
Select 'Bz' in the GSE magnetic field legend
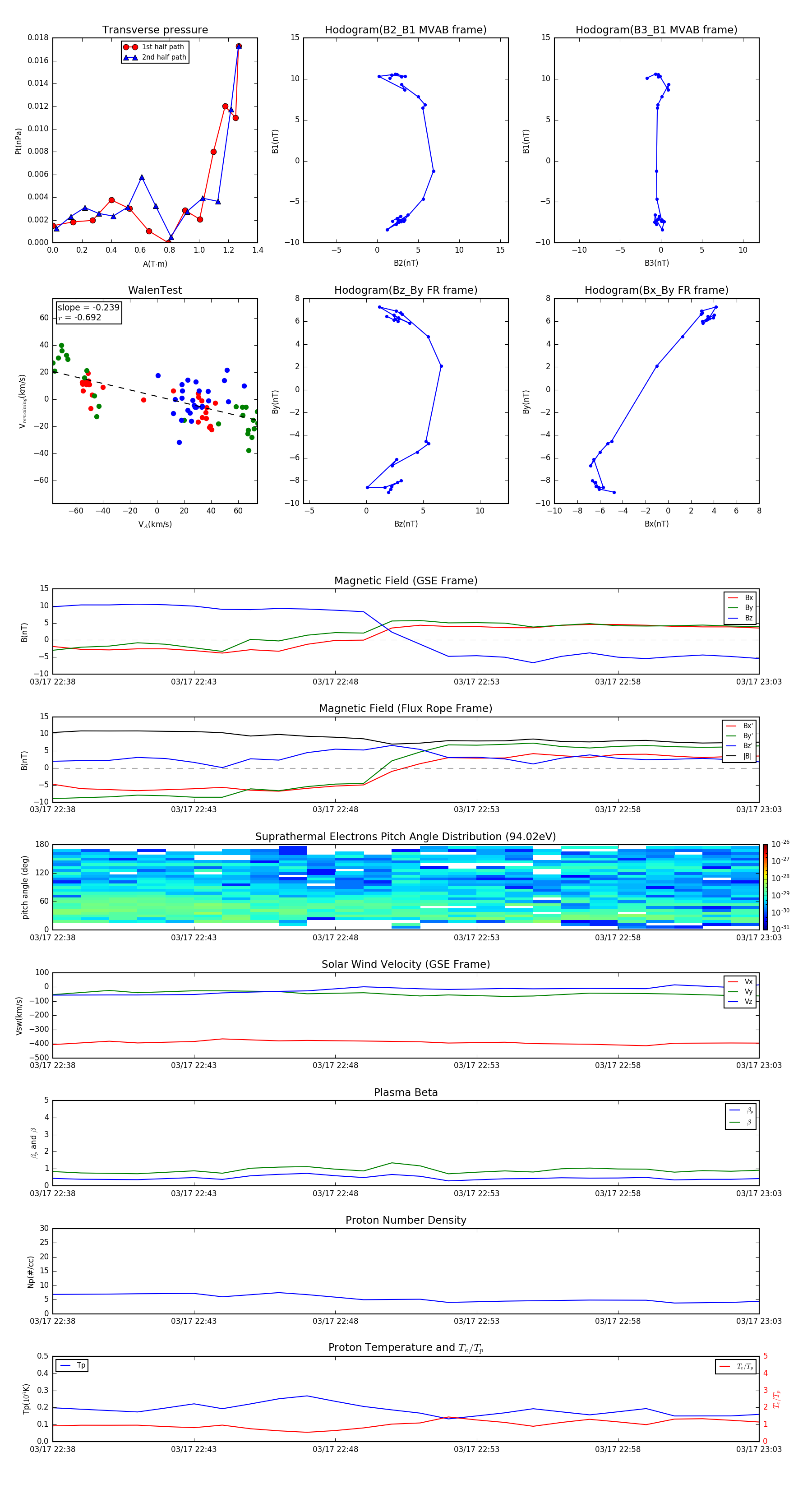[x=740, y=618]
